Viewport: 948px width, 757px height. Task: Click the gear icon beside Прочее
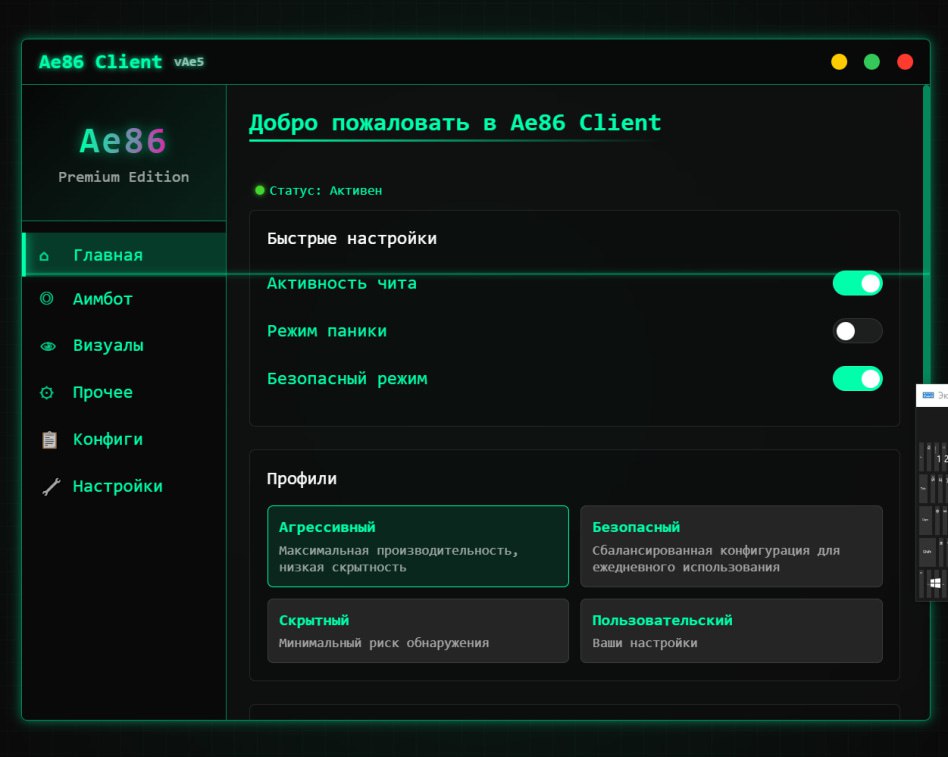tap(47, 393)
